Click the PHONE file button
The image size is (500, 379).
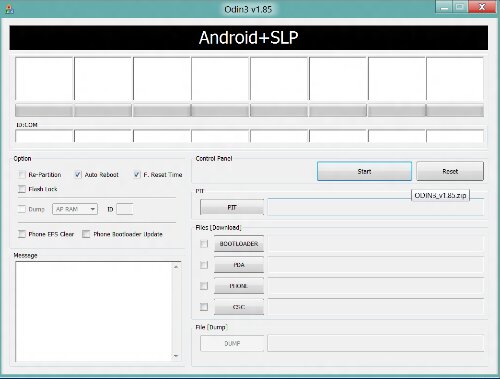[239, 286]
